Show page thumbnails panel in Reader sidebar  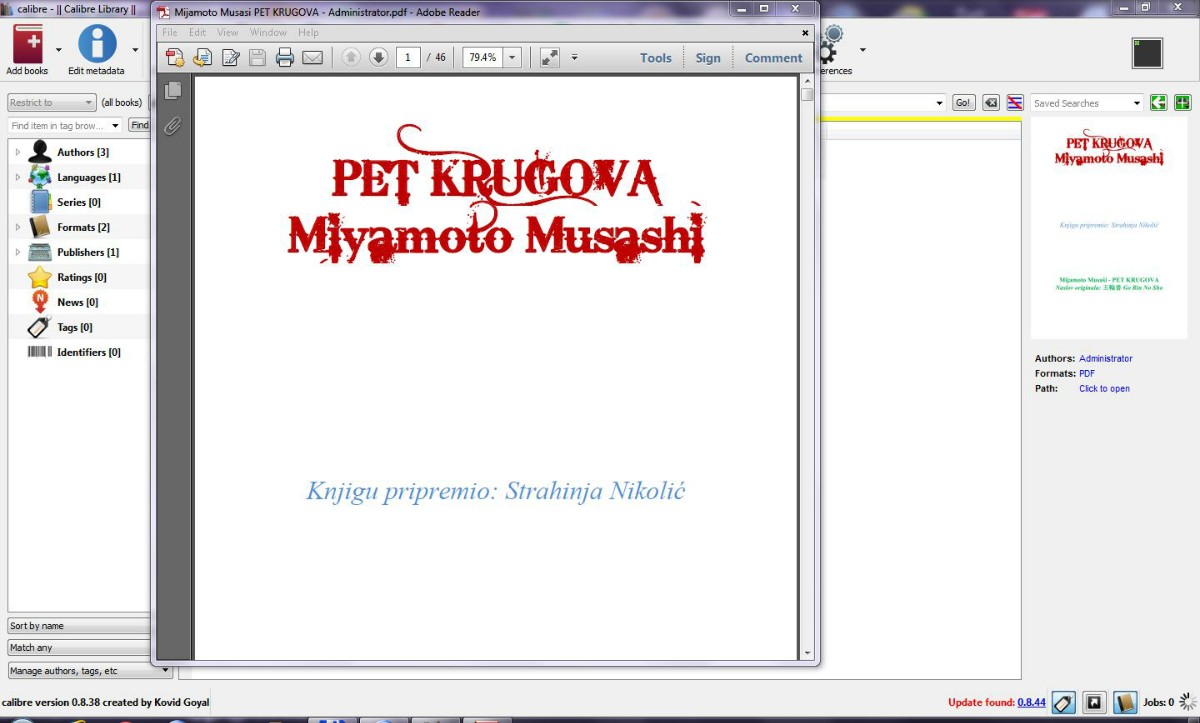click(x=173, y=91)
